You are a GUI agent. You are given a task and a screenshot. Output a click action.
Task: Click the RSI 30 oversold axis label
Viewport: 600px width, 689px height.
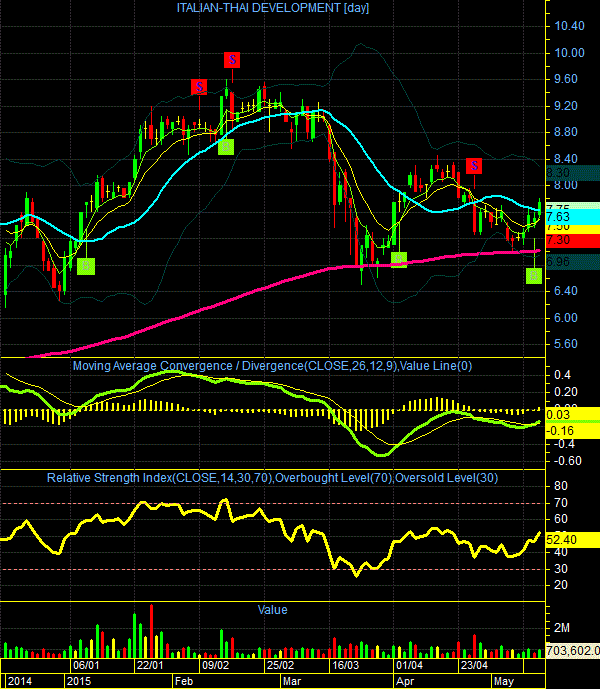tap(561, 569)
